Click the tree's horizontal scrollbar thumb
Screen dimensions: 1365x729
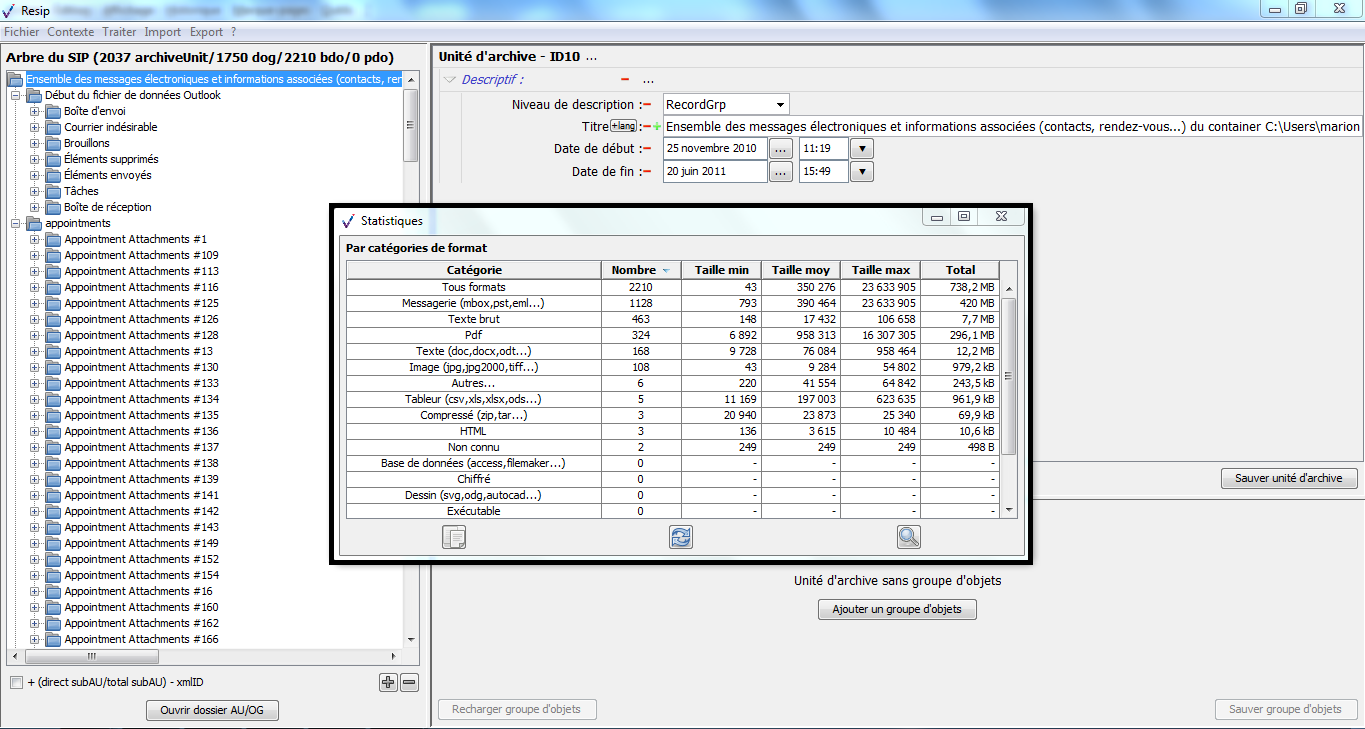coord(92,657)
